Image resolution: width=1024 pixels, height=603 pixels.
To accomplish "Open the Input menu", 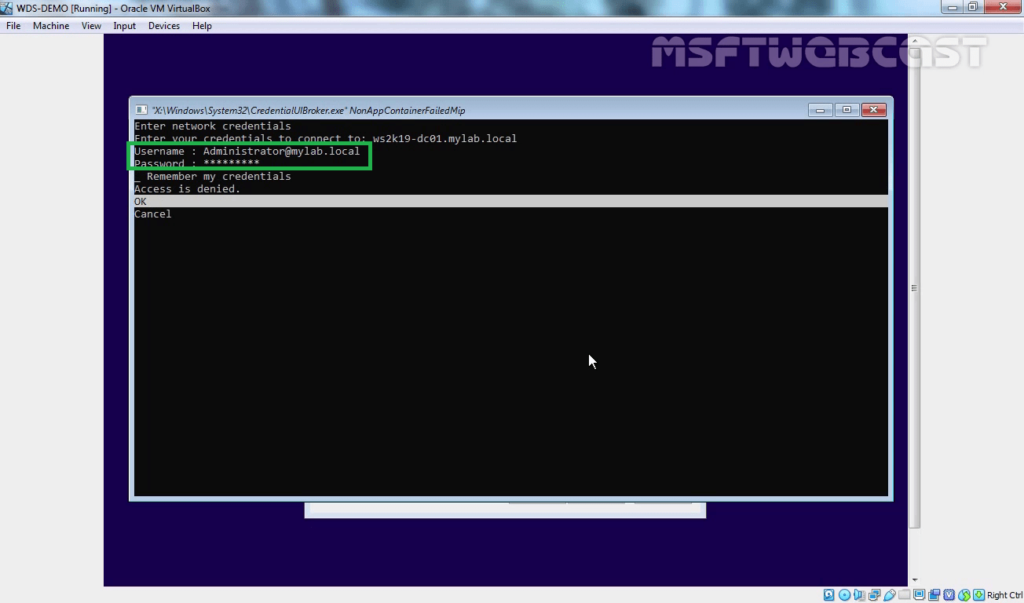I will (x=124, y=25).
